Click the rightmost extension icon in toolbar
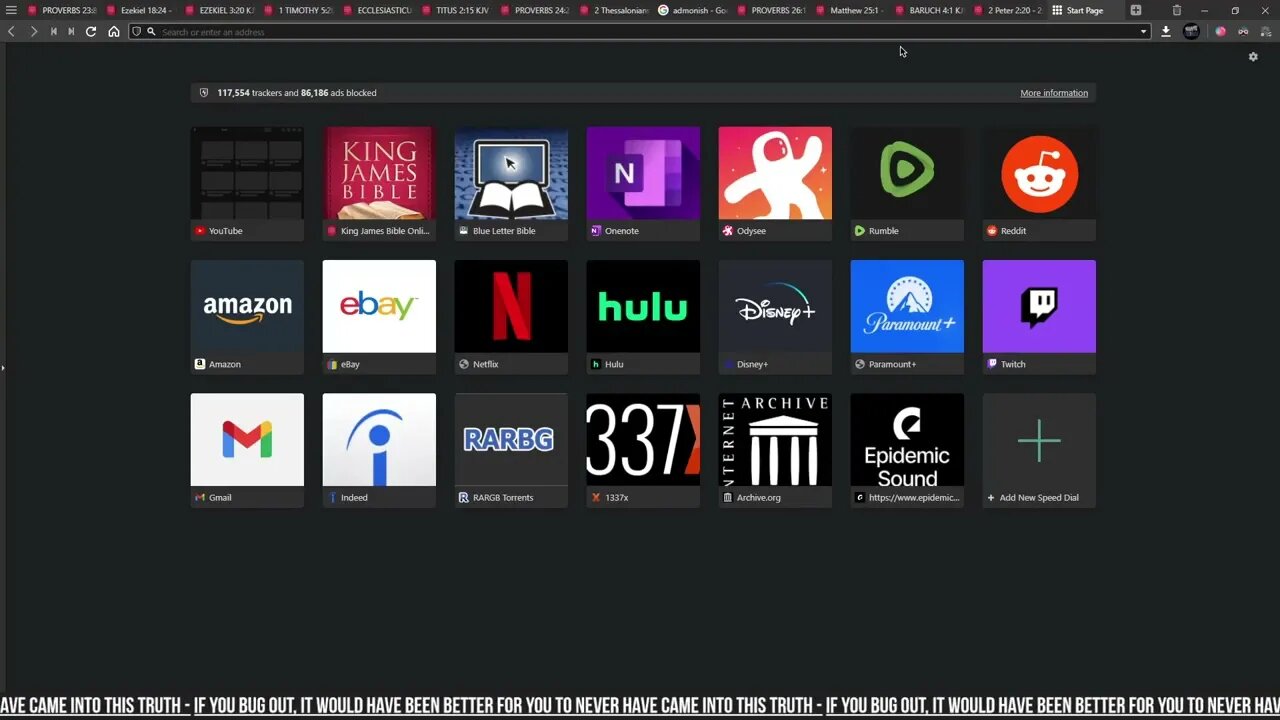The image size is (1280, 720). coord(1265,31)
